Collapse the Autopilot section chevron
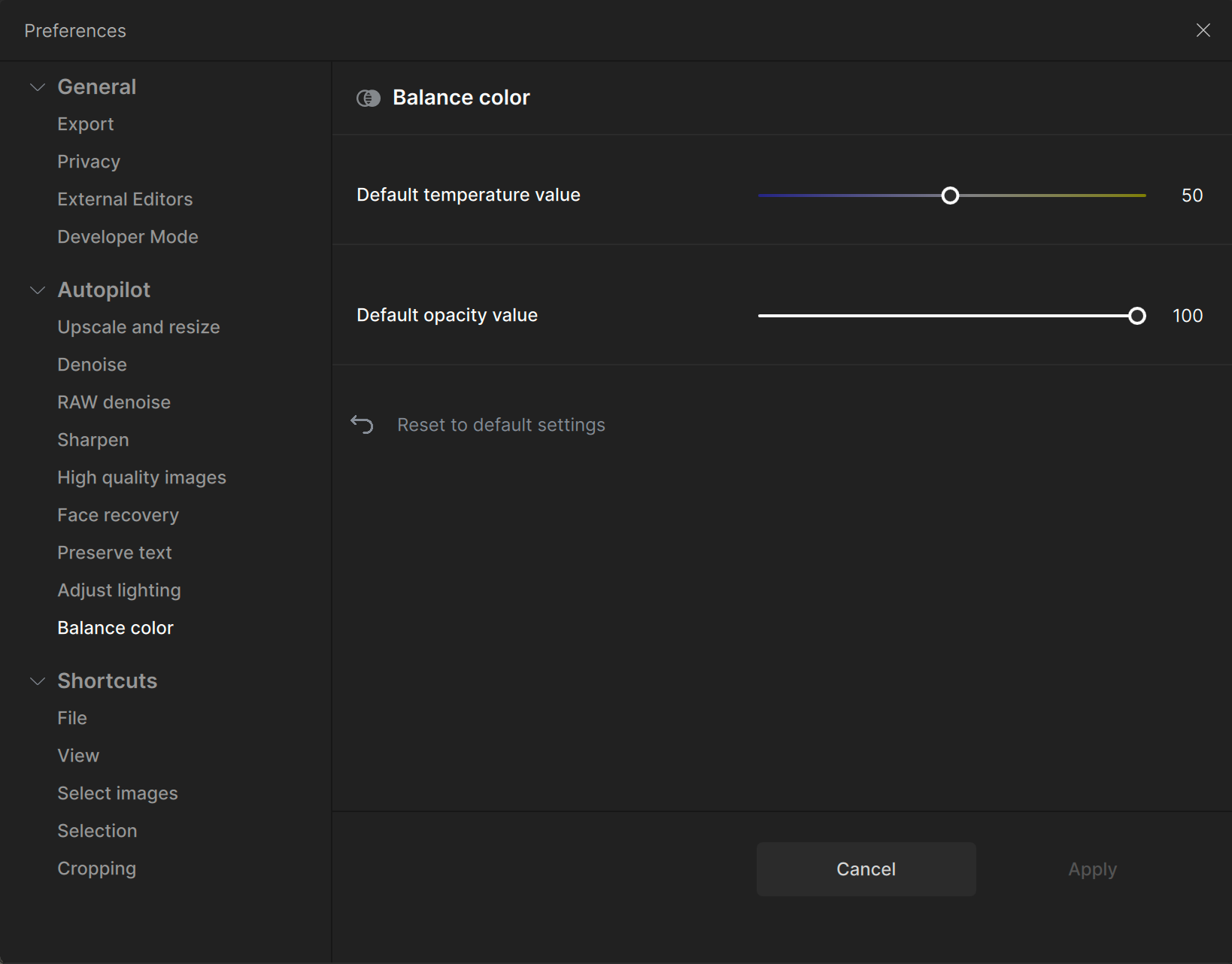The width and height of the screenshot is (1232, 964). (38, 290)
